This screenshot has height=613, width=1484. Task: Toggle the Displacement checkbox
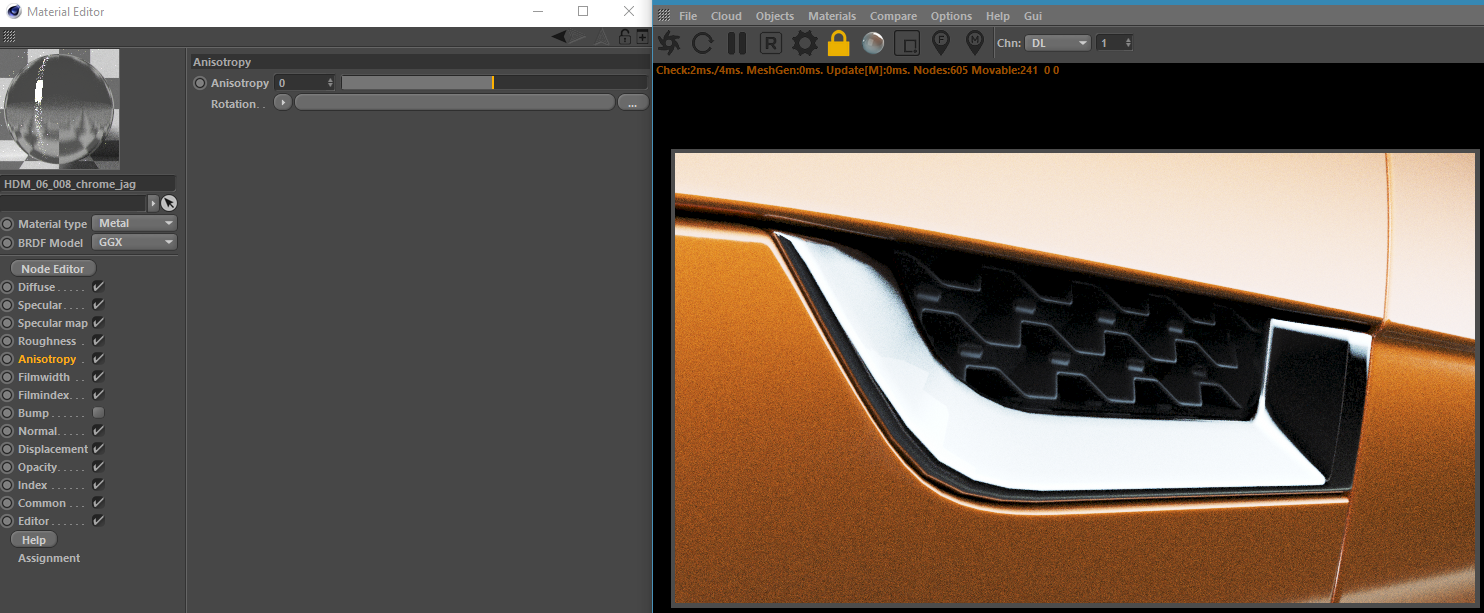[98, 449]
